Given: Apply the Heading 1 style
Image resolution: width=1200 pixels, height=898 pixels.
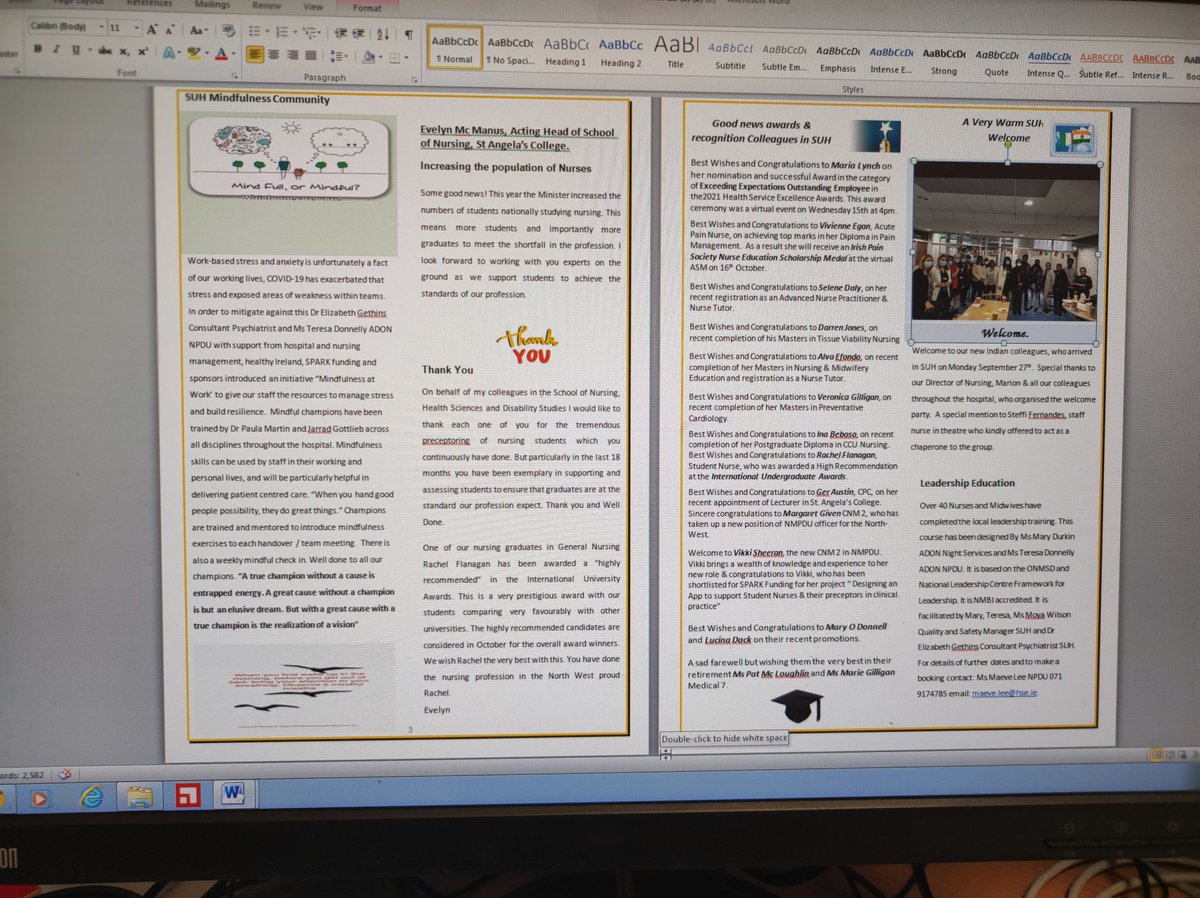Looking at the screenshot, I should (566, 50).
